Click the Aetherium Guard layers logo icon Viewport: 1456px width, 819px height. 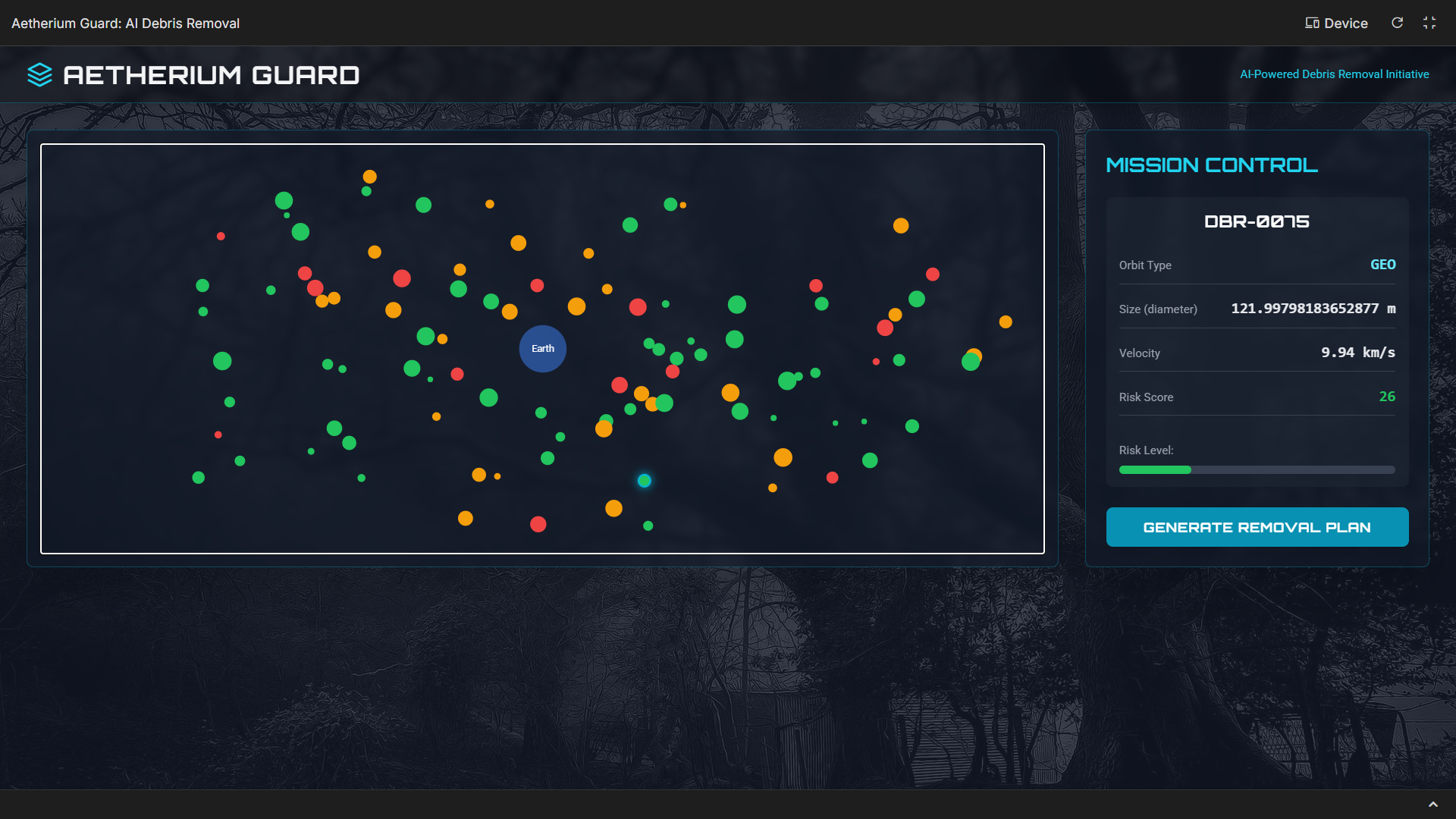click(39, 74)
